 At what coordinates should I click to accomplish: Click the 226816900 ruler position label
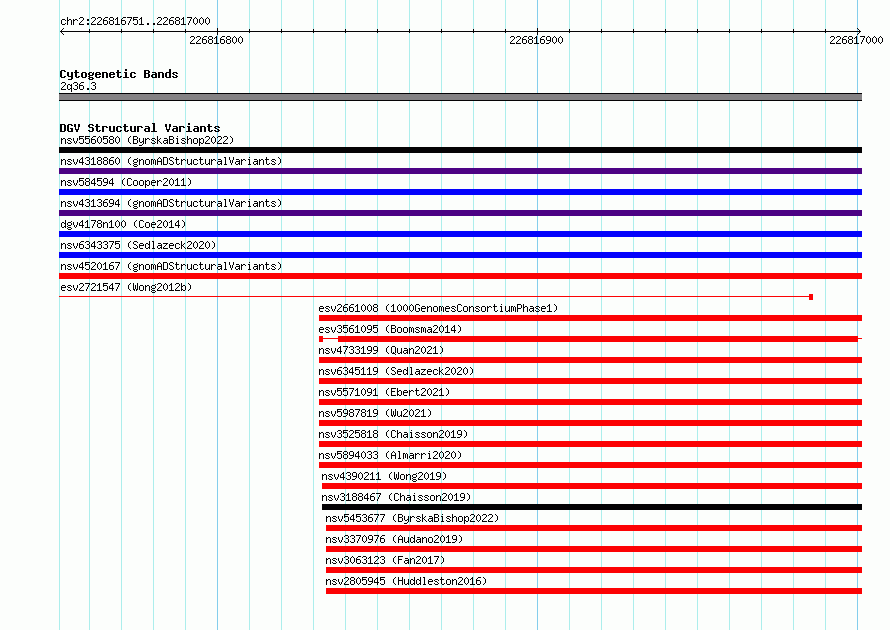[x=536, y=40]
